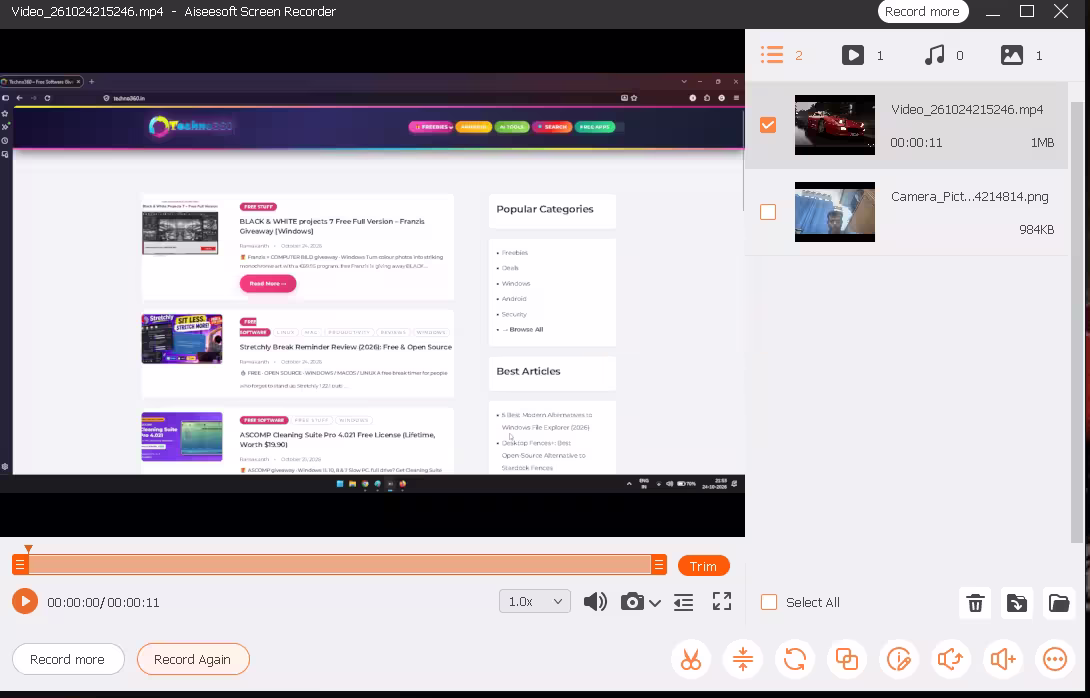Screen dimensions: 1090x698
Task: Click the 984KB file size text
Action: [x=1036, y=229]
